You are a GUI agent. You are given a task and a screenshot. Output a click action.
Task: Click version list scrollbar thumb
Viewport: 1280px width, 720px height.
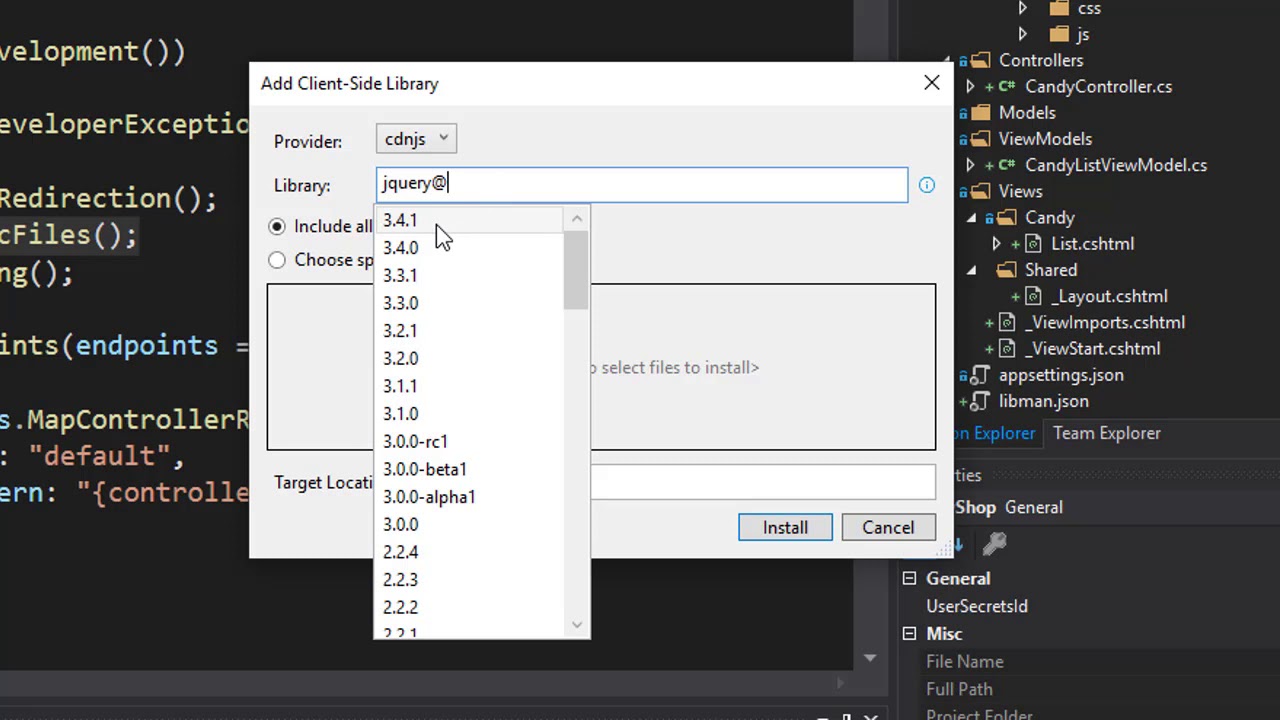[x=576, y=271]
